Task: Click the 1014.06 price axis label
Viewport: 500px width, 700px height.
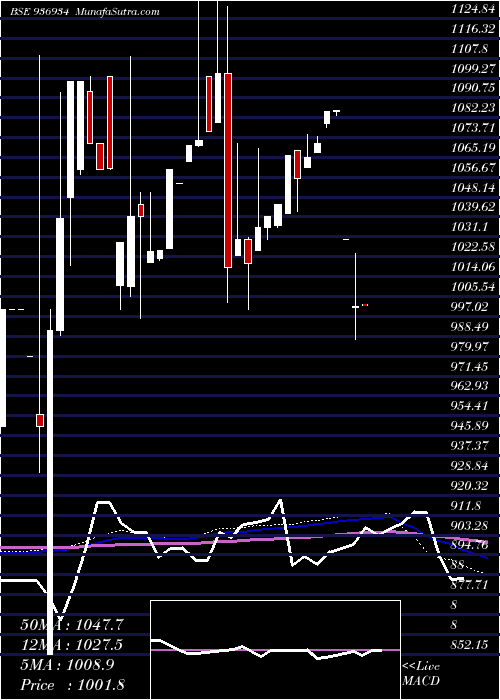Action: (x=473, y=267)
